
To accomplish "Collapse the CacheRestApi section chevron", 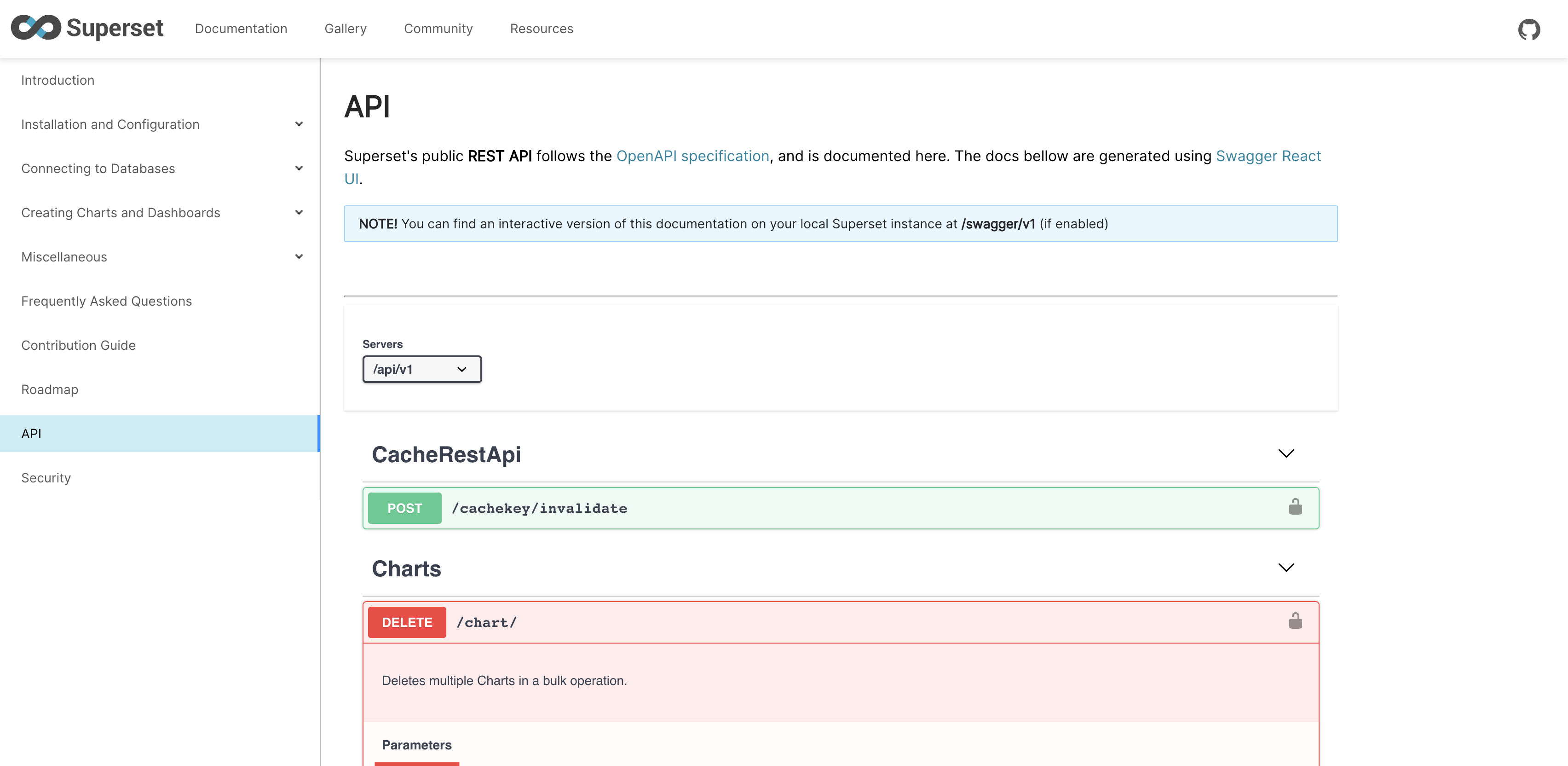I will point(1286,453).
